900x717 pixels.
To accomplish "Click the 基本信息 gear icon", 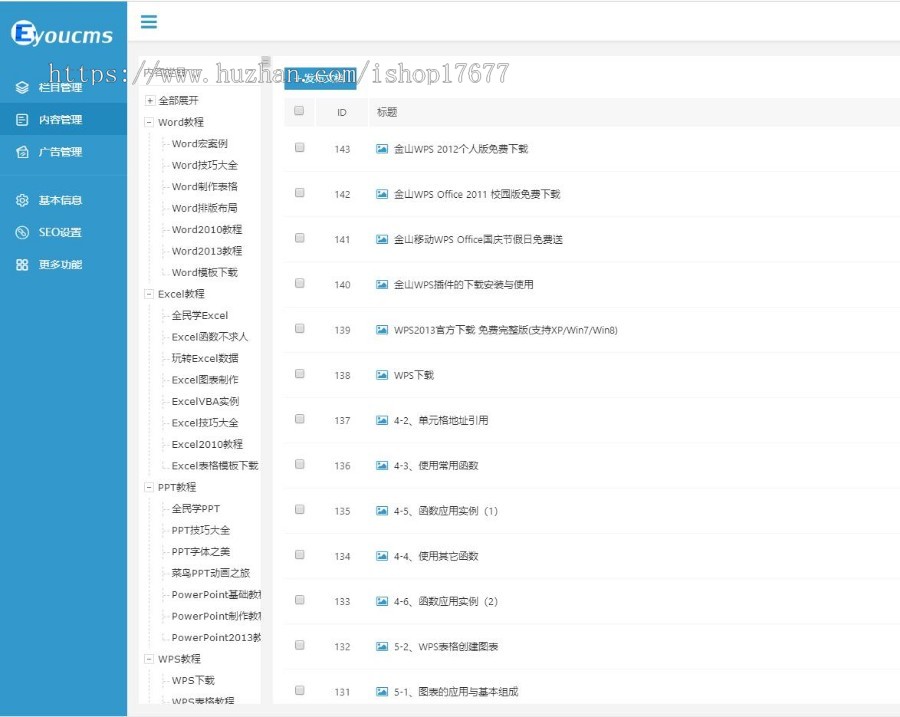I will (22, 200).
